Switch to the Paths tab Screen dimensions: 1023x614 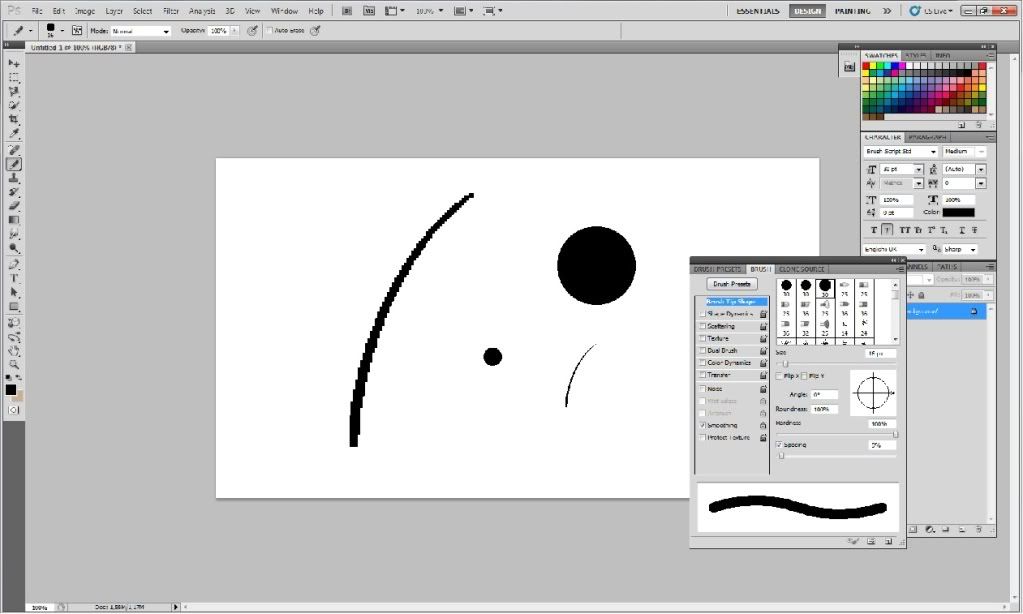[x=947, y=267]
